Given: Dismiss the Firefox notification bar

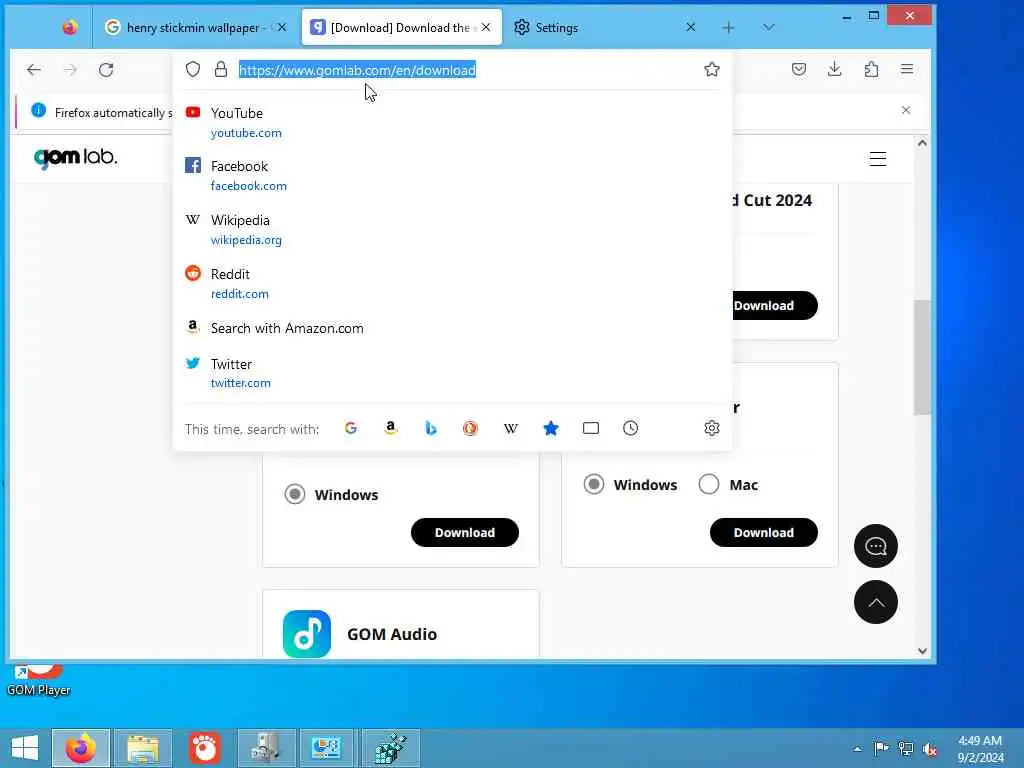Looking at the screenshot, I should [906, 110].
